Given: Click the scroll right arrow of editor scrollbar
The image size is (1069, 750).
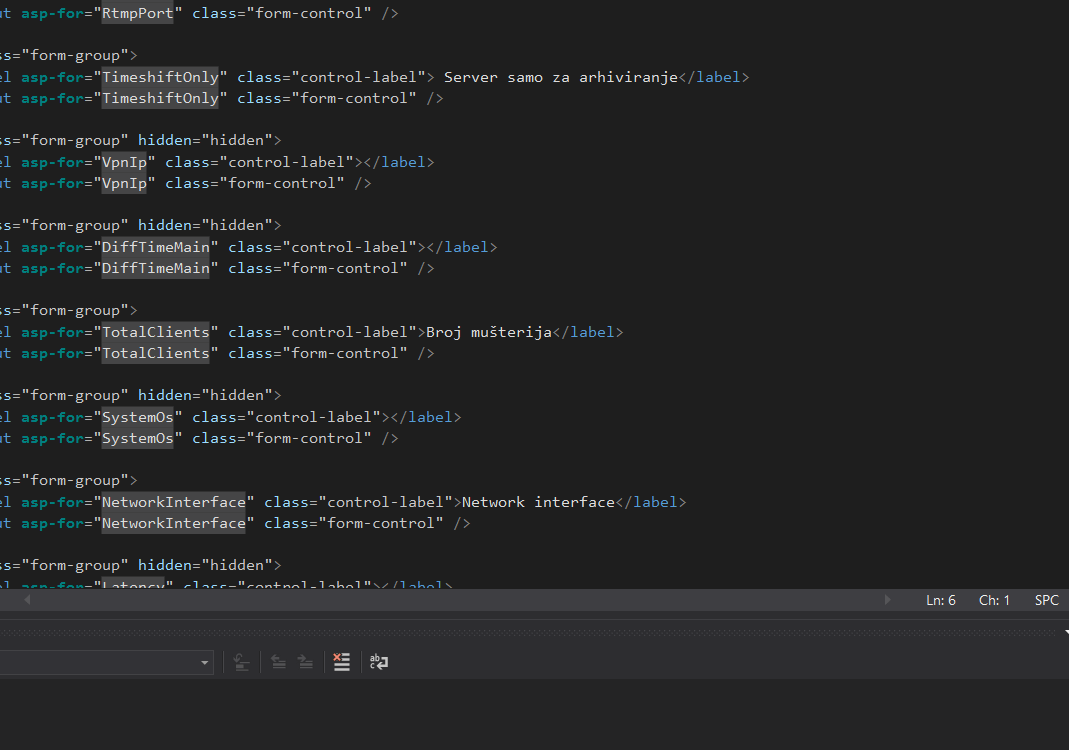Looking at the screenshot, I should (887, 600).
